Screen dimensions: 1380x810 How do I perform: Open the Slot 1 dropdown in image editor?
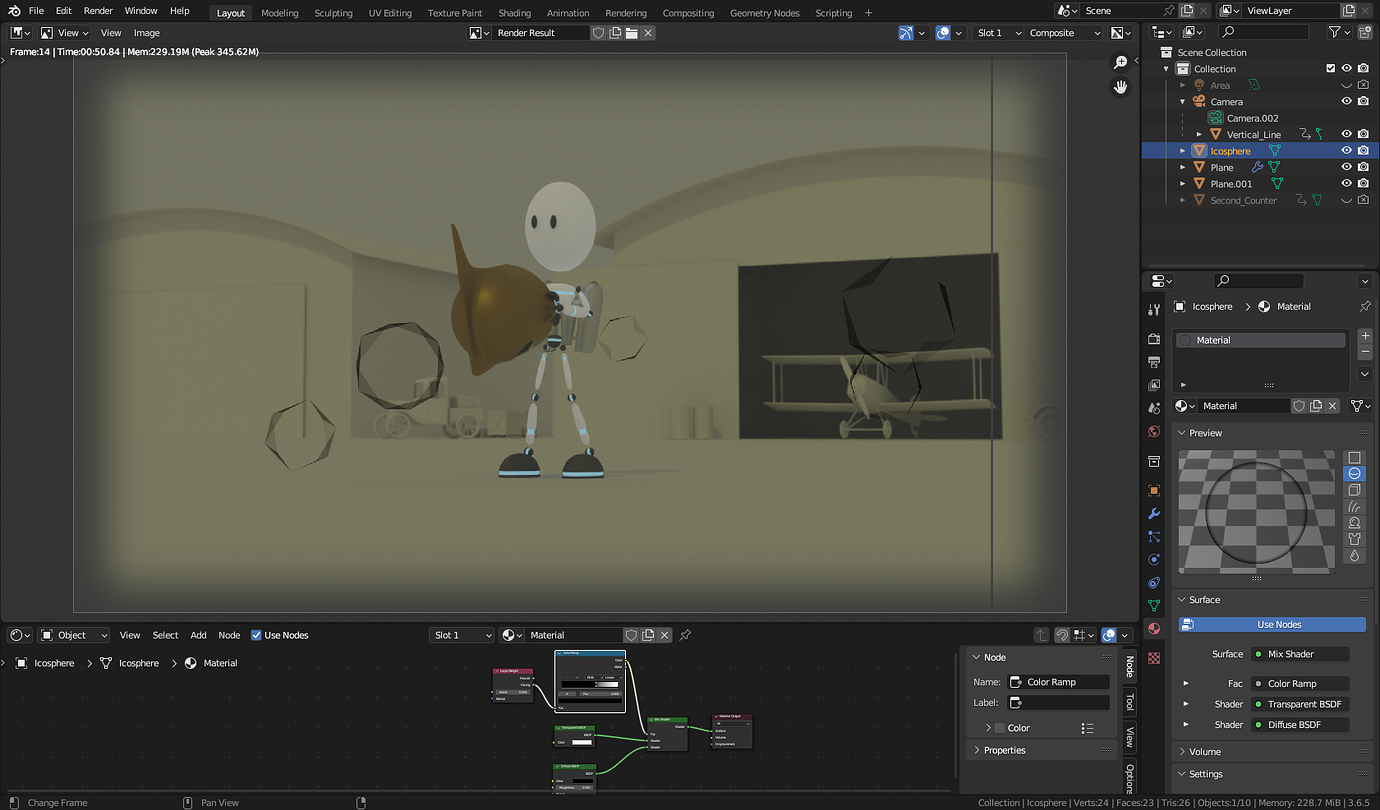click(x=999, y=33)
